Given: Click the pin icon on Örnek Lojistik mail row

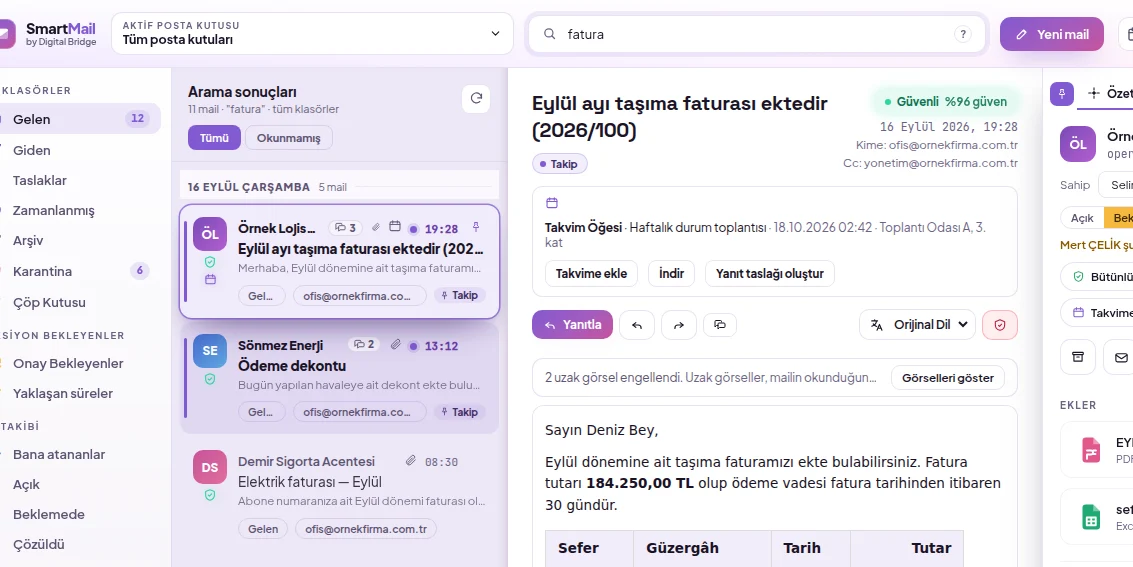Looking at the screenshot, I should 475,228.
